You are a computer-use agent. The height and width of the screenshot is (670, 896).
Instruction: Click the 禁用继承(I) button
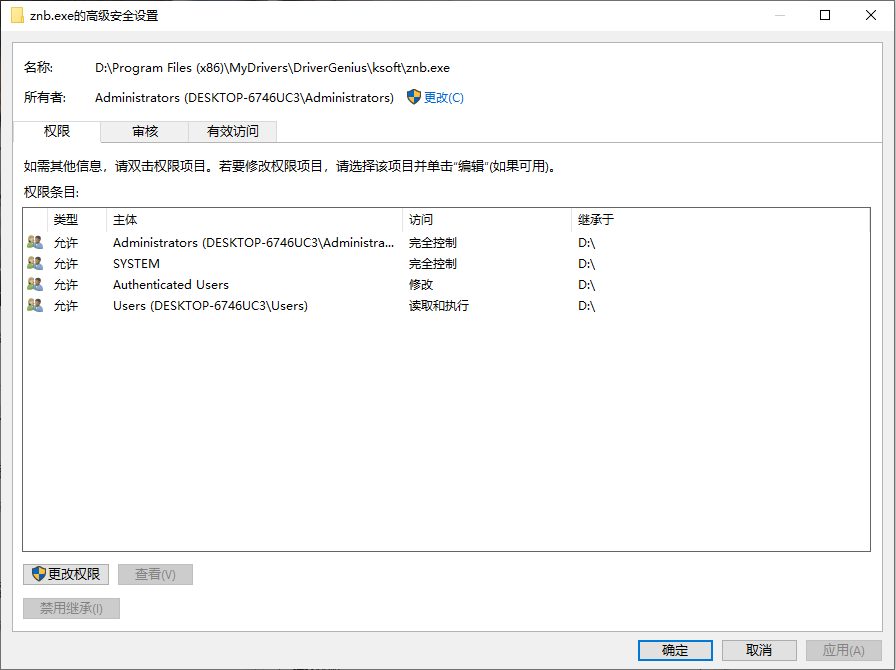click(70, 608)
